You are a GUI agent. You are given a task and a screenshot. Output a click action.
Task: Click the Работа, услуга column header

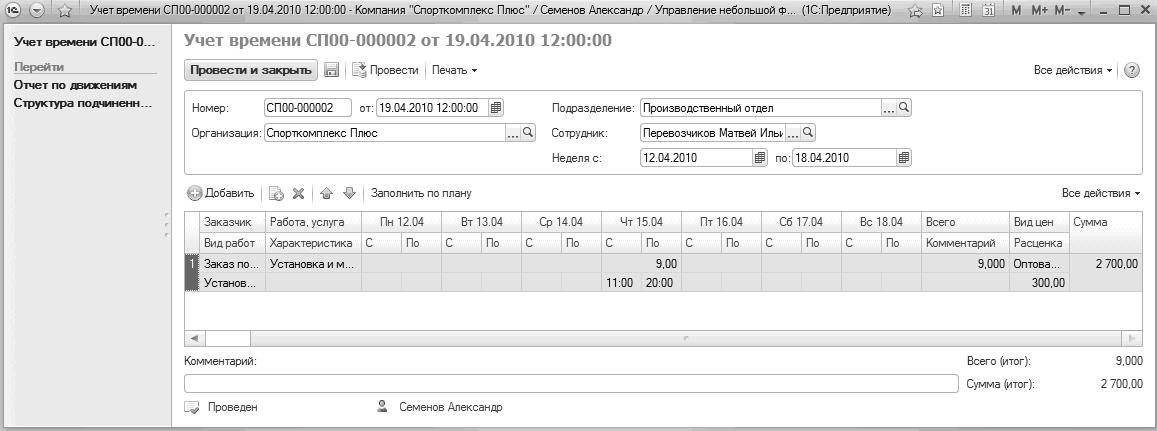314,222
